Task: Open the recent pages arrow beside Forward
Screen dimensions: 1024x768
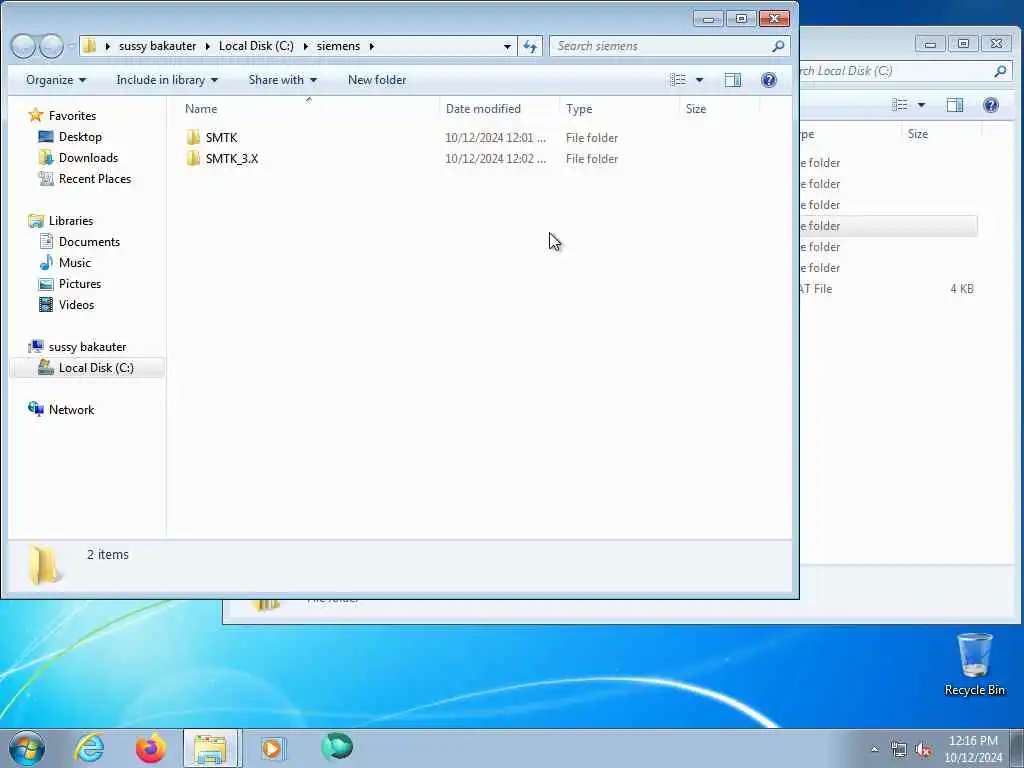Action: 71,46
